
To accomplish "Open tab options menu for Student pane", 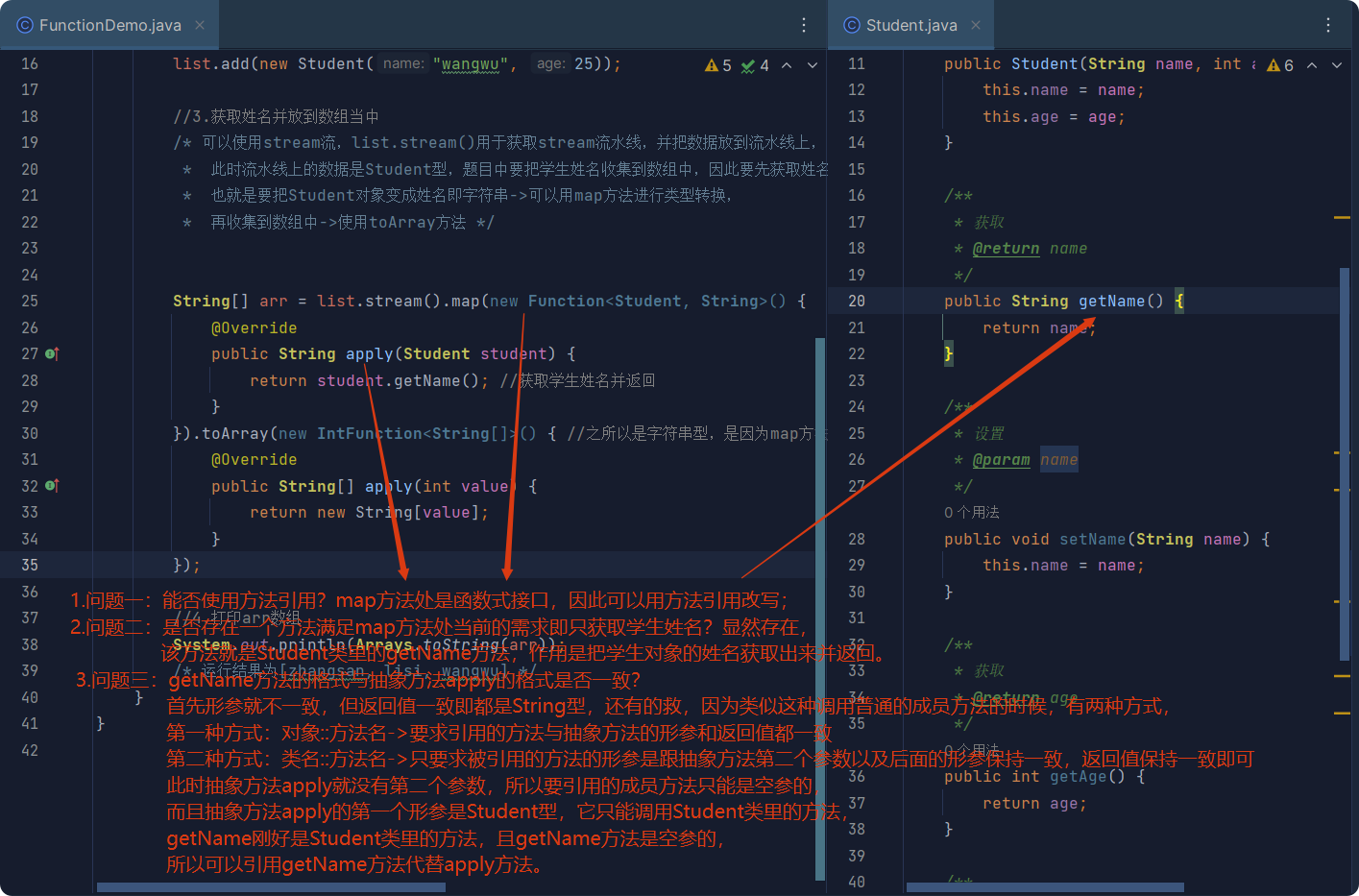I will (1328, 25).
